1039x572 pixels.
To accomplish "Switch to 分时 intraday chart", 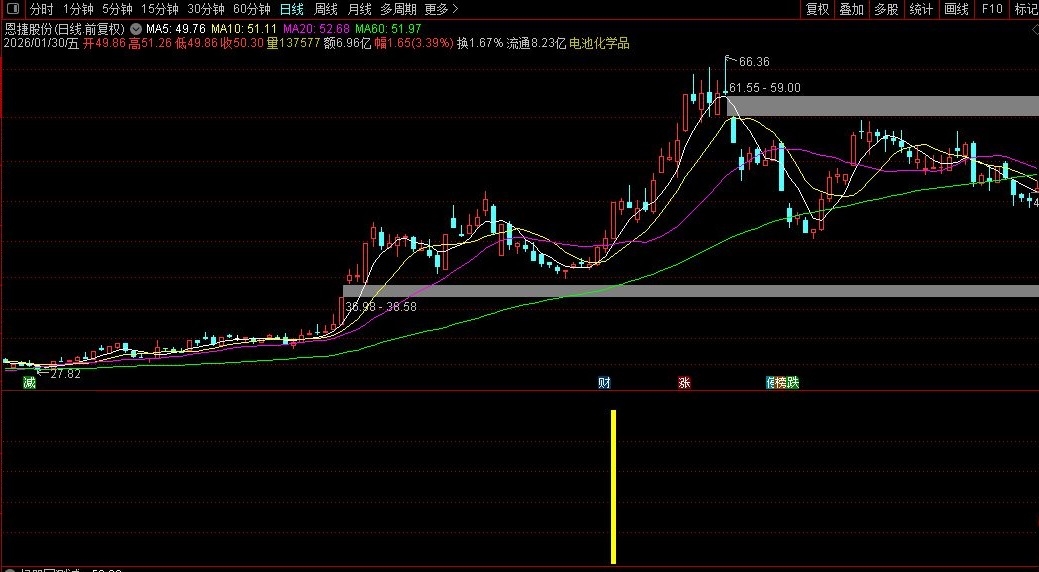I will click(41, 9).
